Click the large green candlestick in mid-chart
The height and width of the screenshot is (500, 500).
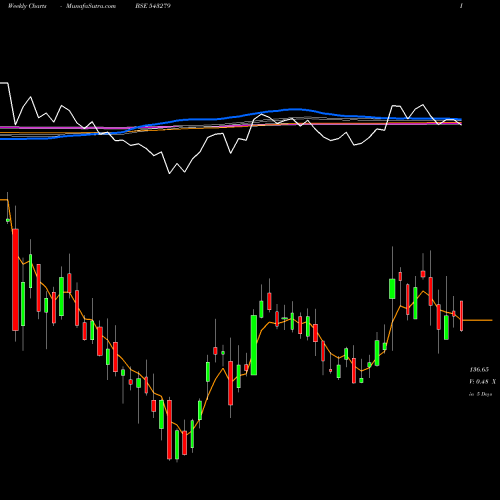coord(254,345)
